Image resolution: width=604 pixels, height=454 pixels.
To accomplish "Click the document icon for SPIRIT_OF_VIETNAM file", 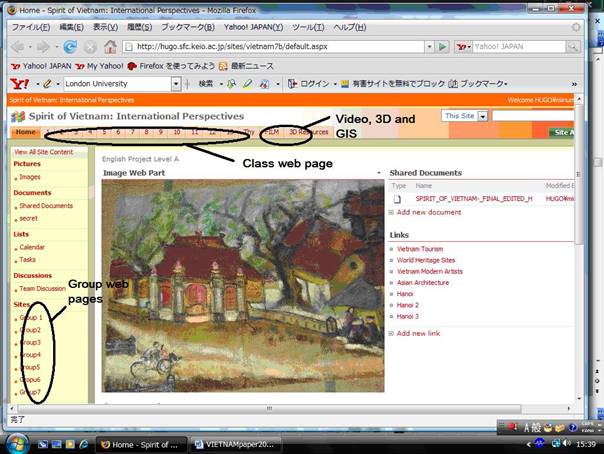I will tap(397, 199).
